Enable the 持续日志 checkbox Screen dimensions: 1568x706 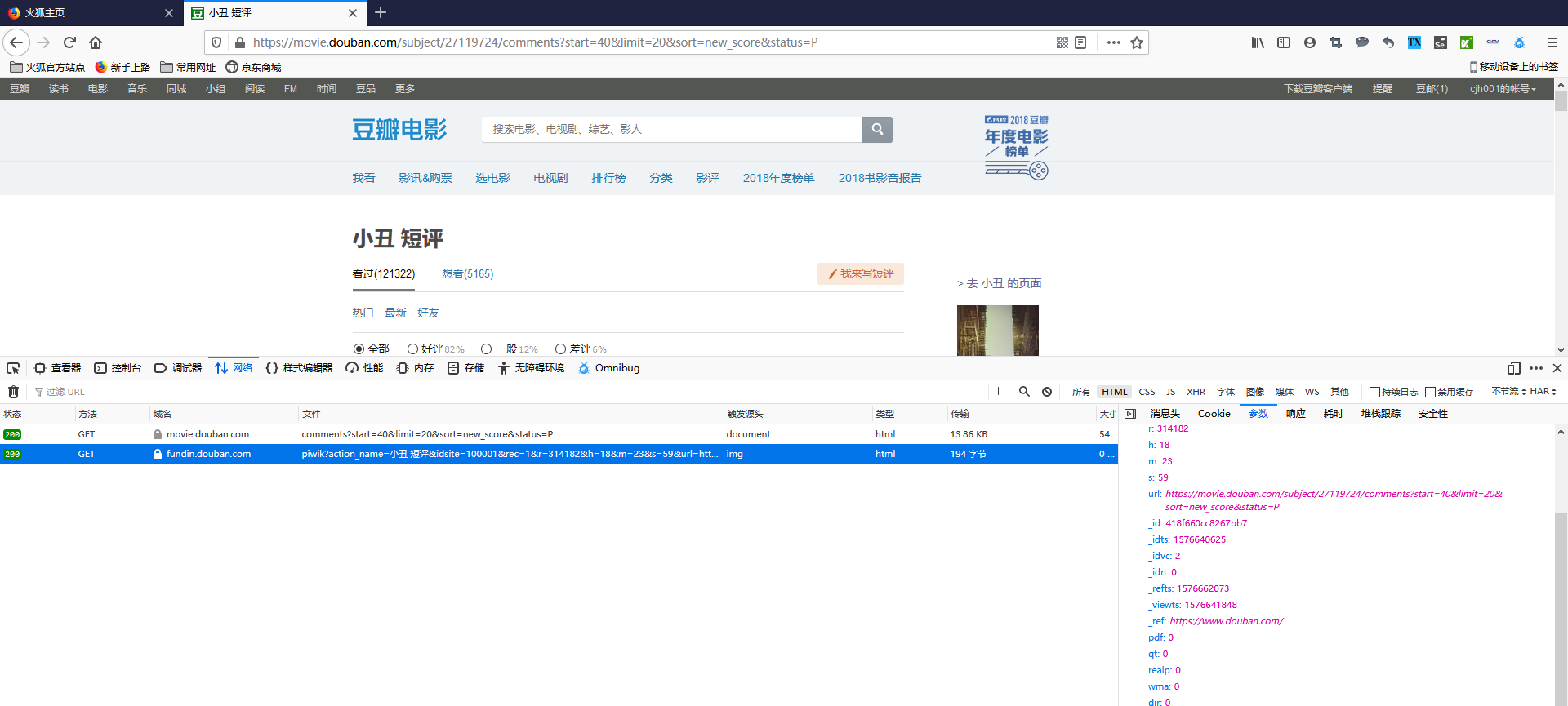tap(1374, 392)
